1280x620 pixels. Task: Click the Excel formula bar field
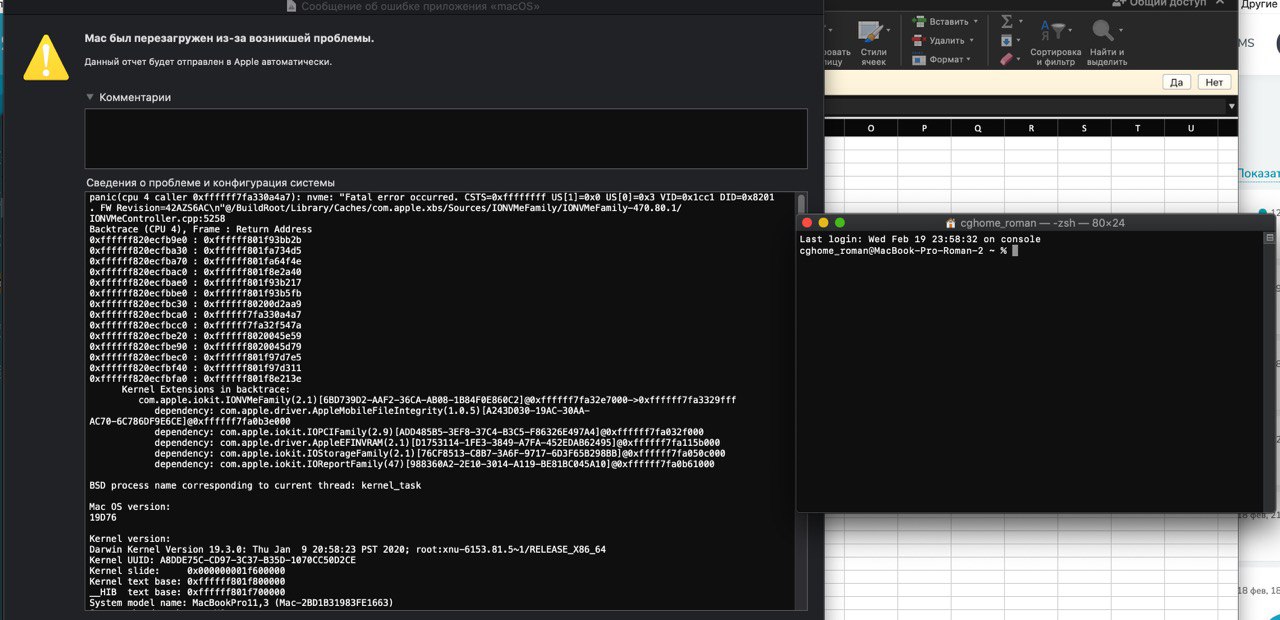[1025, 106]
